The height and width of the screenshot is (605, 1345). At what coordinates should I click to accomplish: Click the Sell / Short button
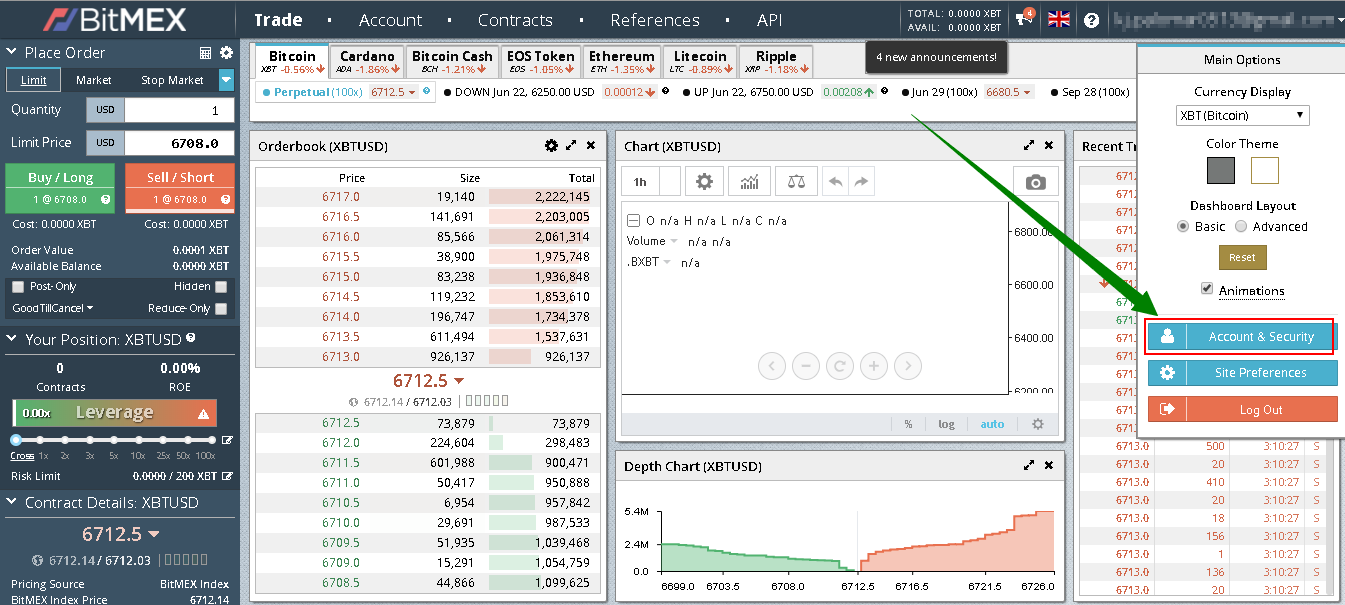click(180, 187)
